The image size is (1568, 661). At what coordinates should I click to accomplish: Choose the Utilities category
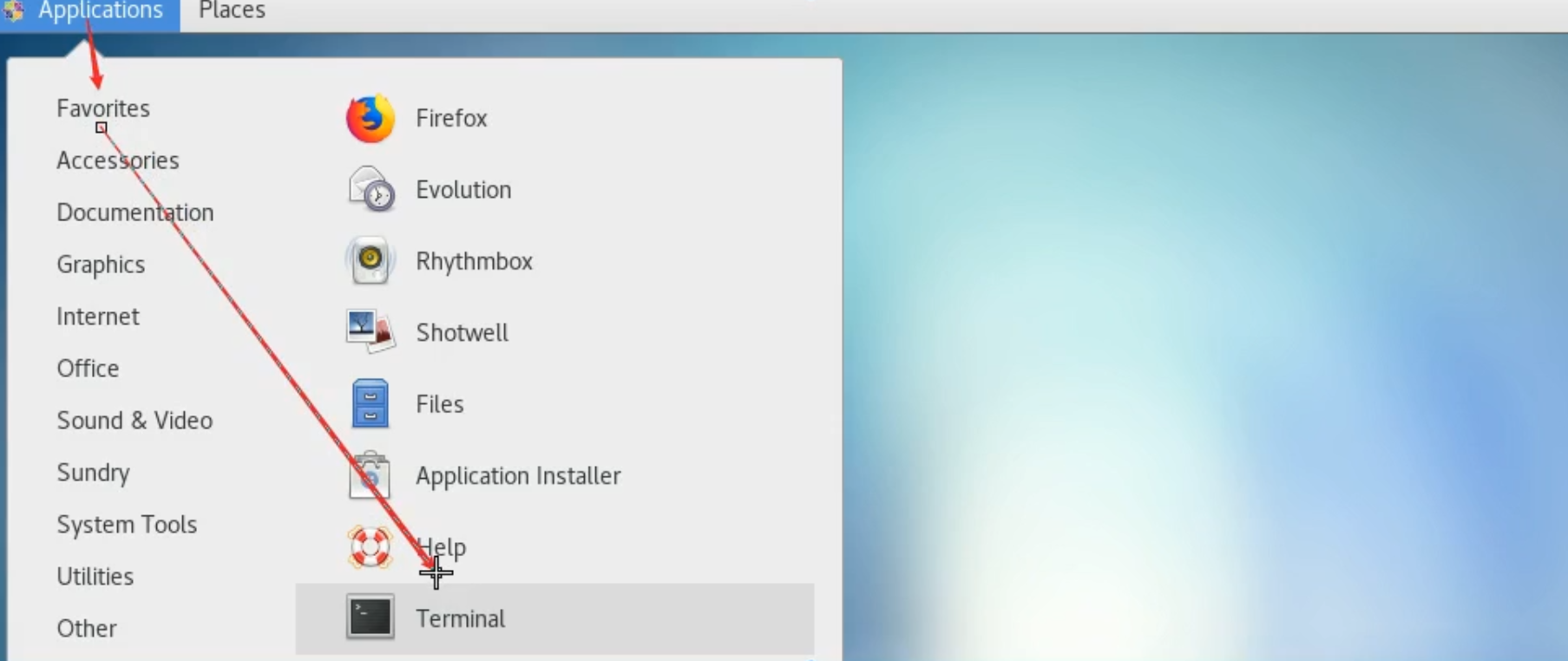coord(95,577)
